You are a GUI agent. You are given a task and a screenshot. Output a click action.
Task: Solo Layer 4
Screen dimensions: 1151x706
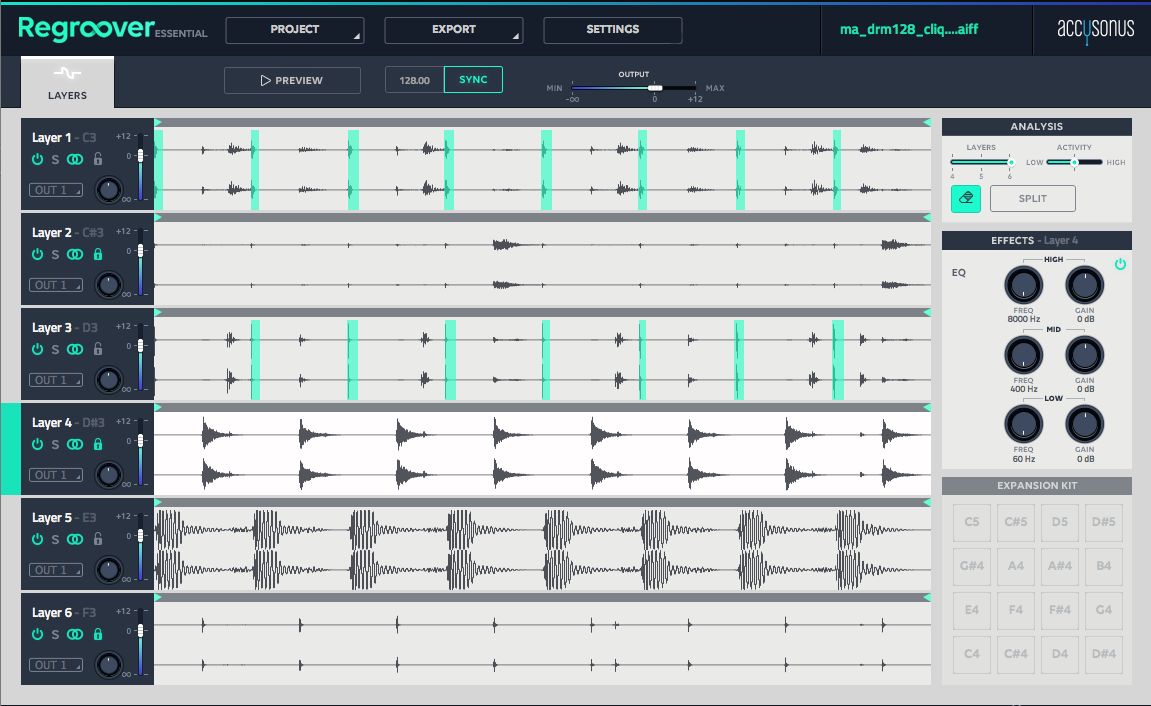click(55, 444)
